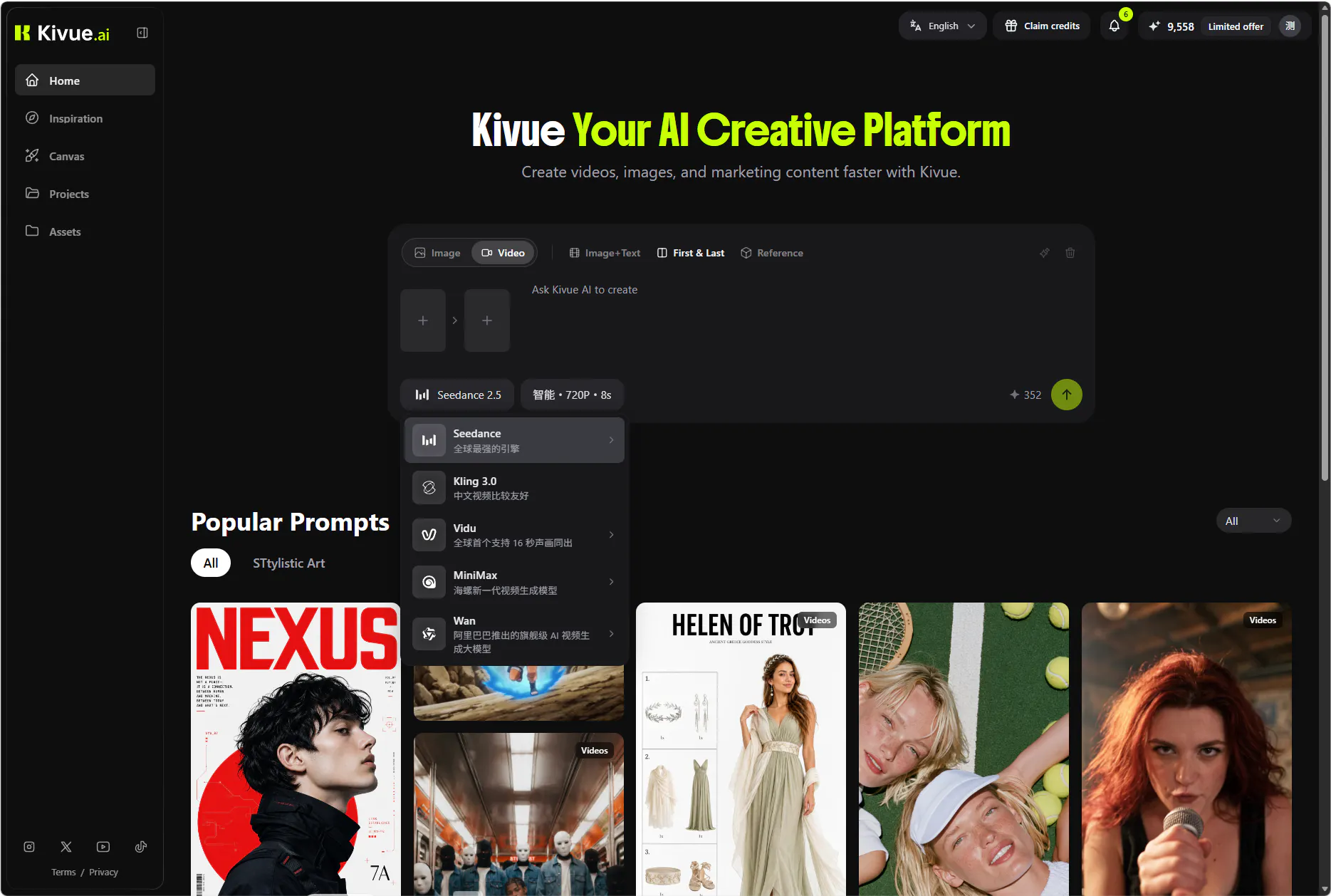Image resolution: width=1331 pixels, height=896 pixels.
Task: Open TikTok social icon
Action: pos(141,847)
